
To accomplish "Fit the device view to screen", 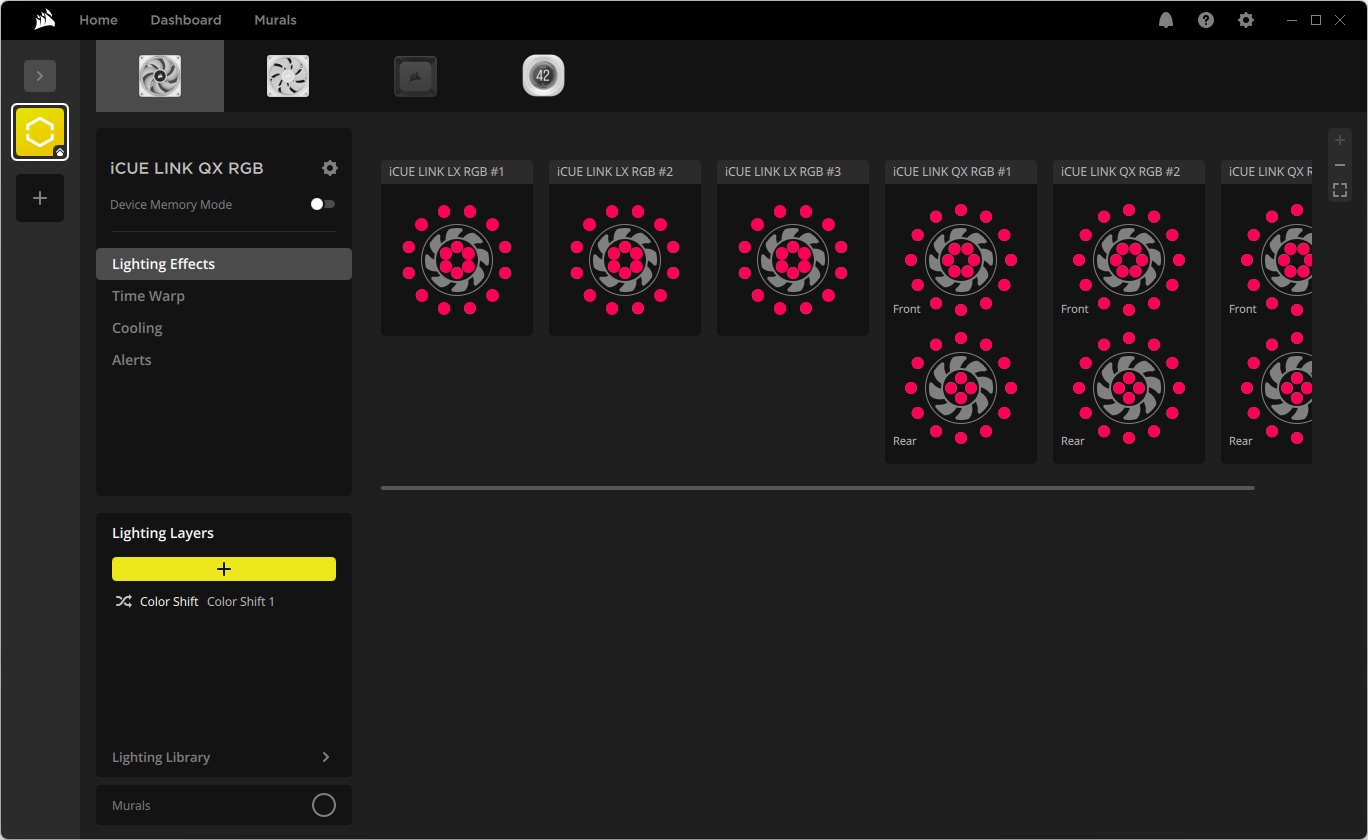I will (1340, 190).
